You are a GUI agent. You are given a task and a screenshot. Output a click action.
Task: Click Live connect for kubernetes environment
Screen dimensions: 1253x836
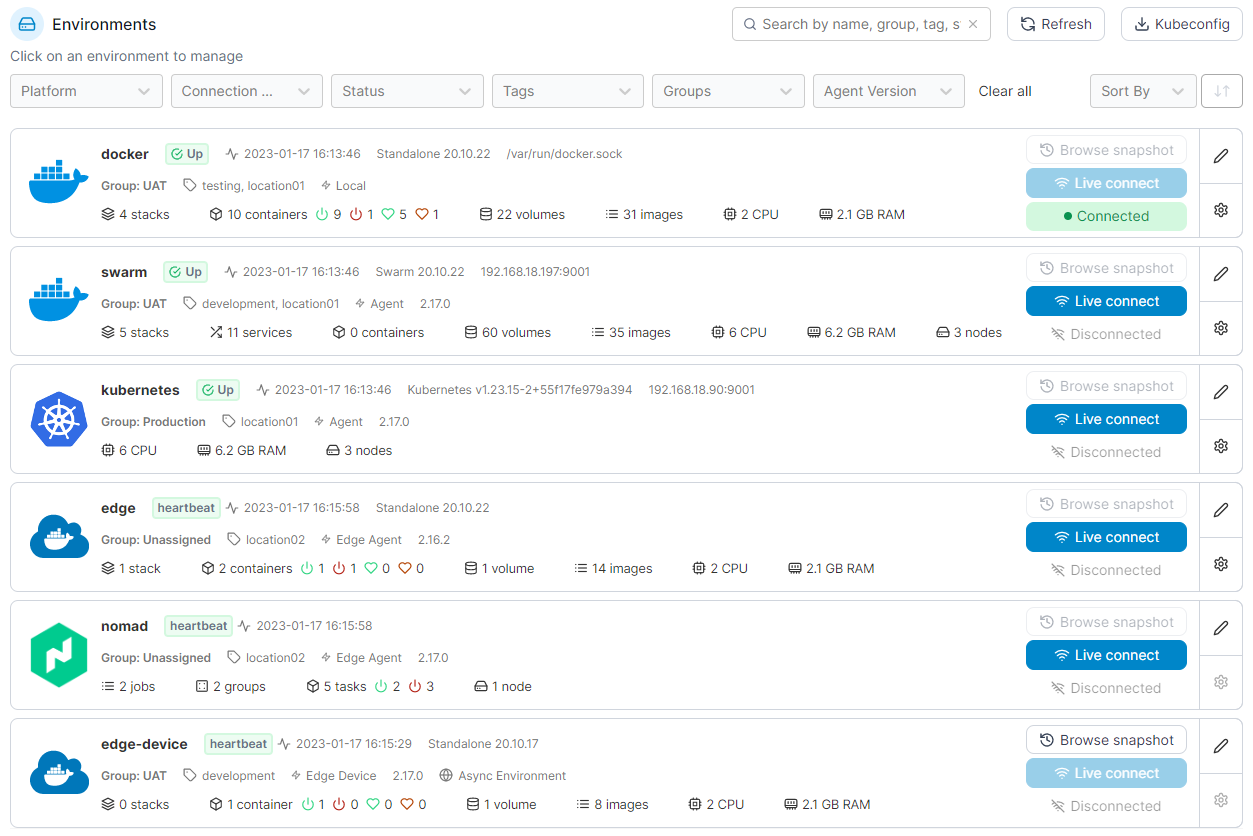coord(1106,419)
